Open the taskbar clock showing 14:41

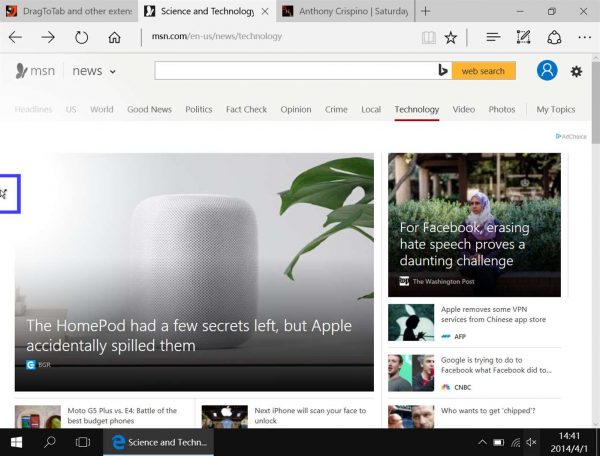[569, 442]
